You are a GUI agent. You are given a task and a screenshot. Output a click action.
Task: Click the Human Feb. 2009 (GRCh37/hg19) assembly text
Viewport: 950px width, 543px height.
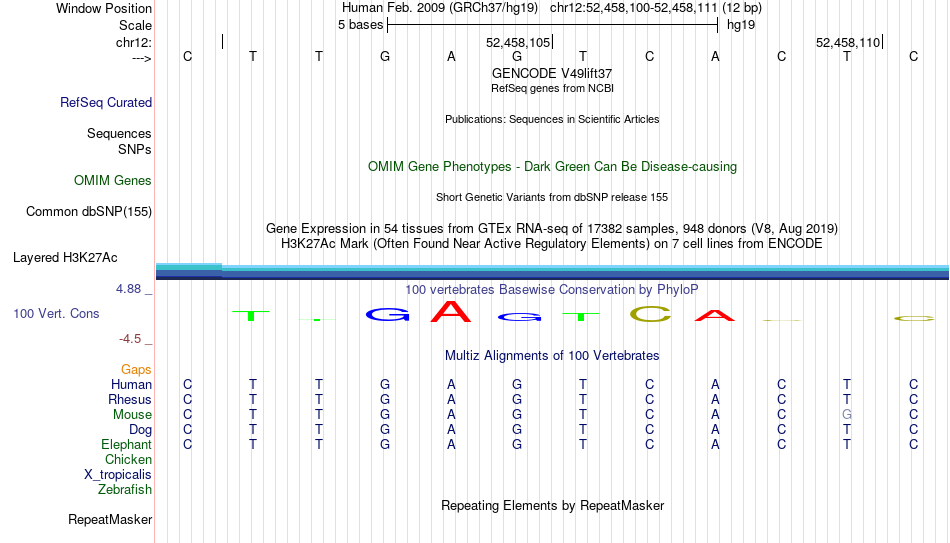440,8
